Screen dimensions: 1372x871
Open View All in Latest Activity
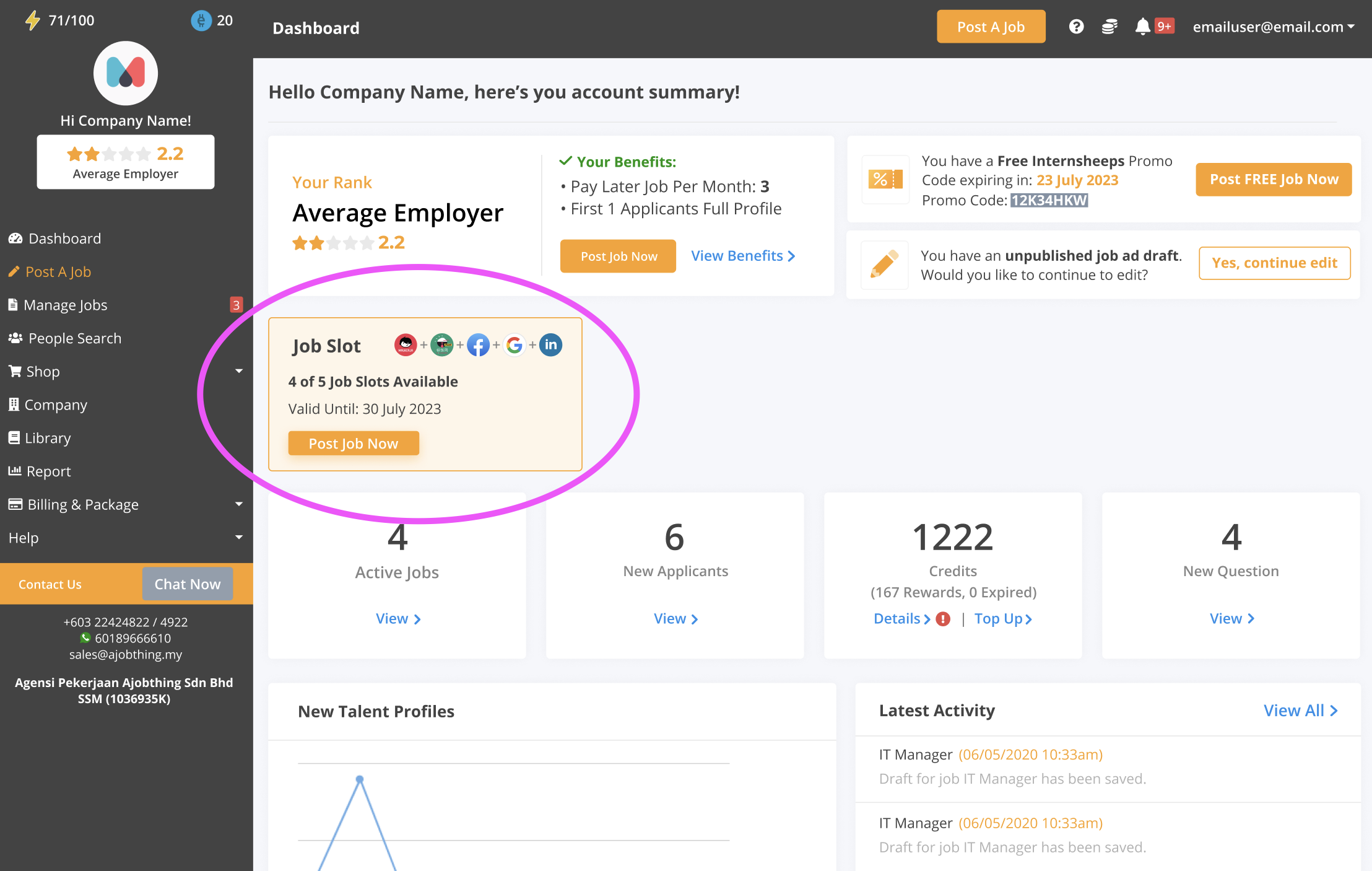pyautogui.click(x=1301, y=711)
